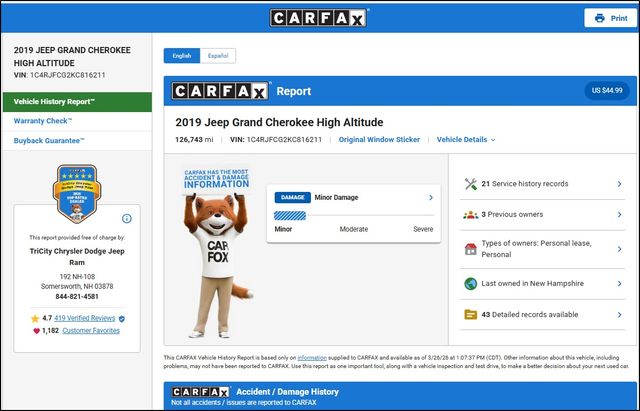Open the Warranty Check section

point(42,121)
